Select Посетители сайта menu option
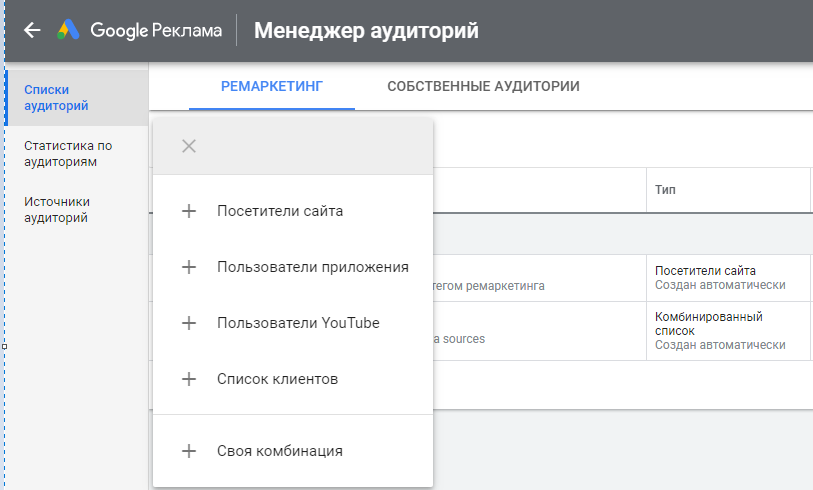Image resolution: width=813 pixels, height=490 pixels. tap(293, 211)
